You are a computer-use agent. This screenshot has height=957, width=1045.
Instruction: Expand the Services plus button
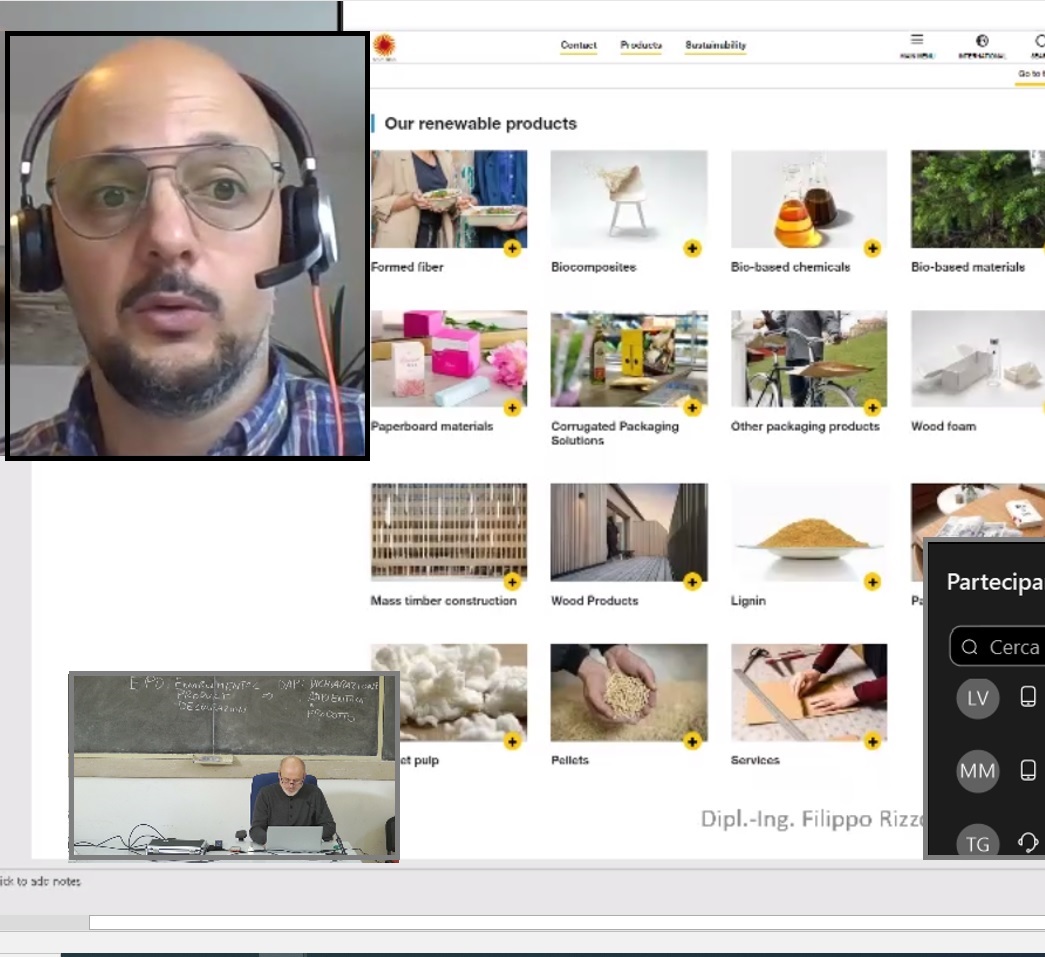872,742
